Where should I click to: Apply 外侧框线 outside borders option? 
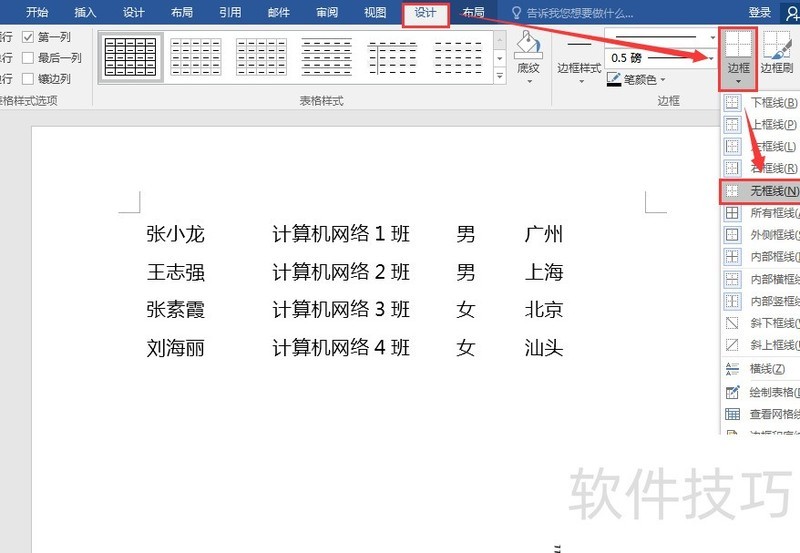(x=761, y=235)
